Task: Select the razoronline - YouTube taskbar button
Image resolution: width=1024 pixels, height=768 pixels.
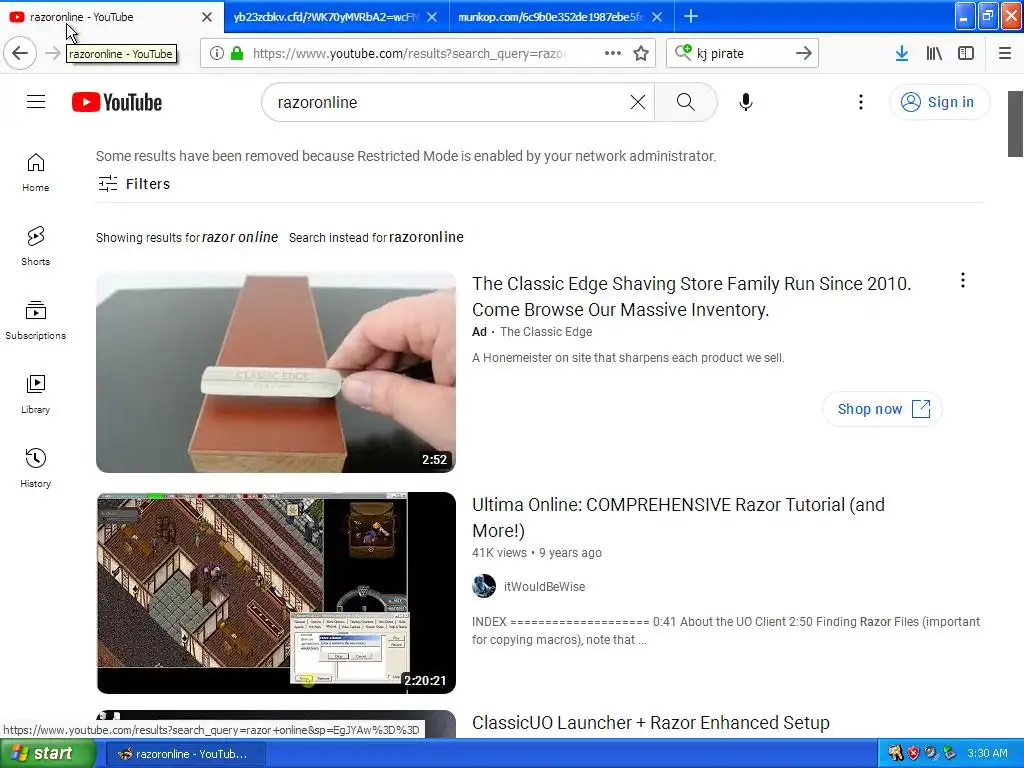Action: point(184,754)
